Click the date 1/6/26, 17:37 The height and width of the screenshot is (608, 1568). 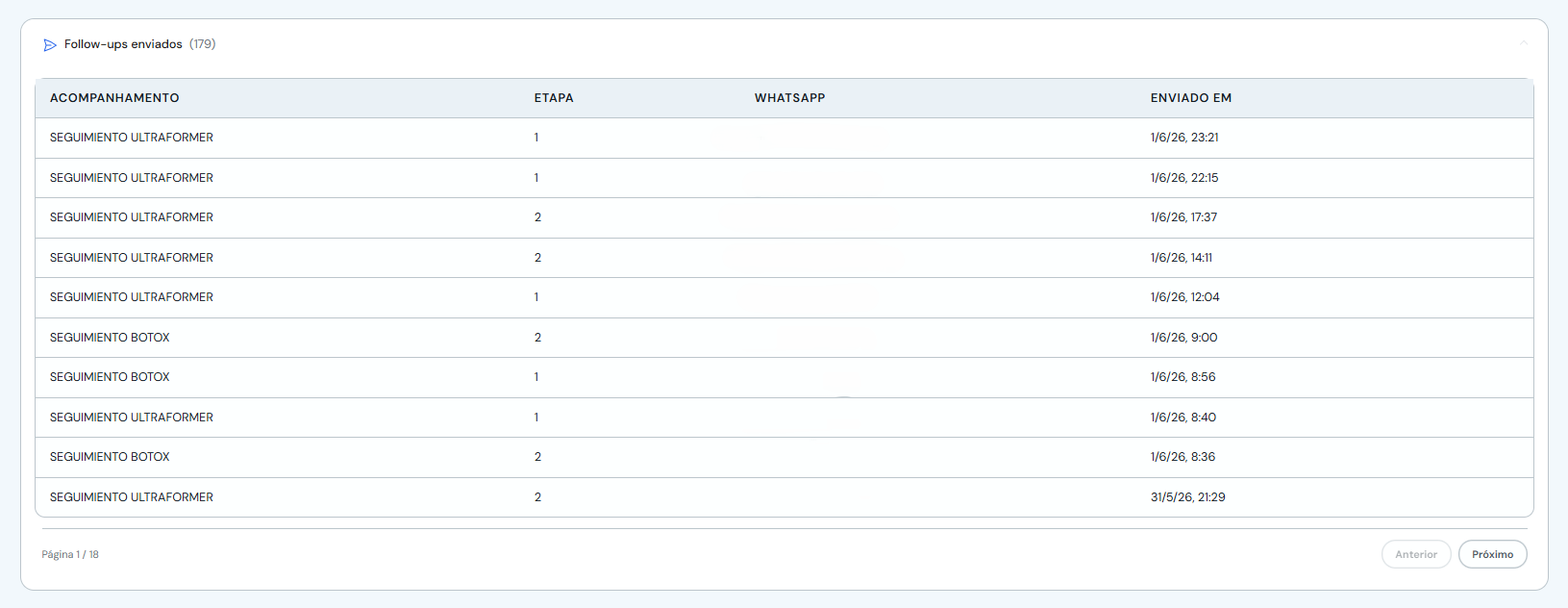[x=1183, y=217]
